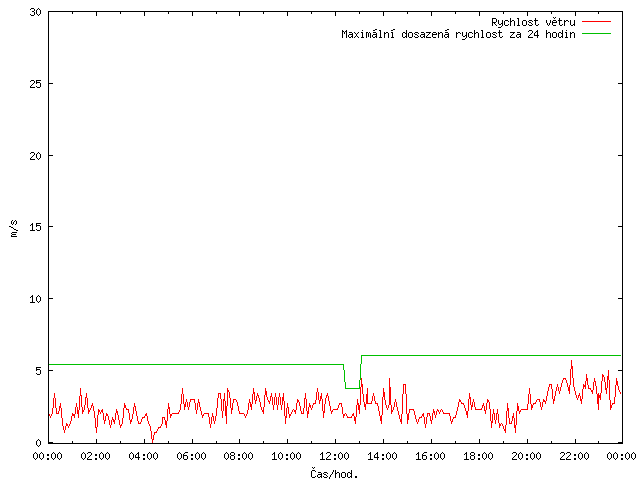This screenshot has height=480, width=640.
Task: Click the 20:00 time label
Action: point(526,456)
